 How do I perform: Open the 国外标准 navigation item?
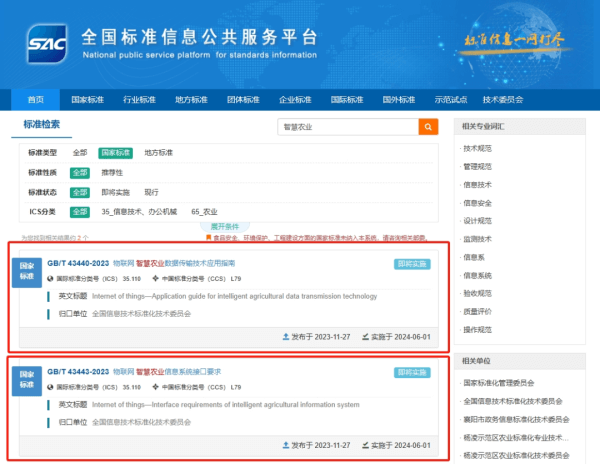click(x=399, y=99)
